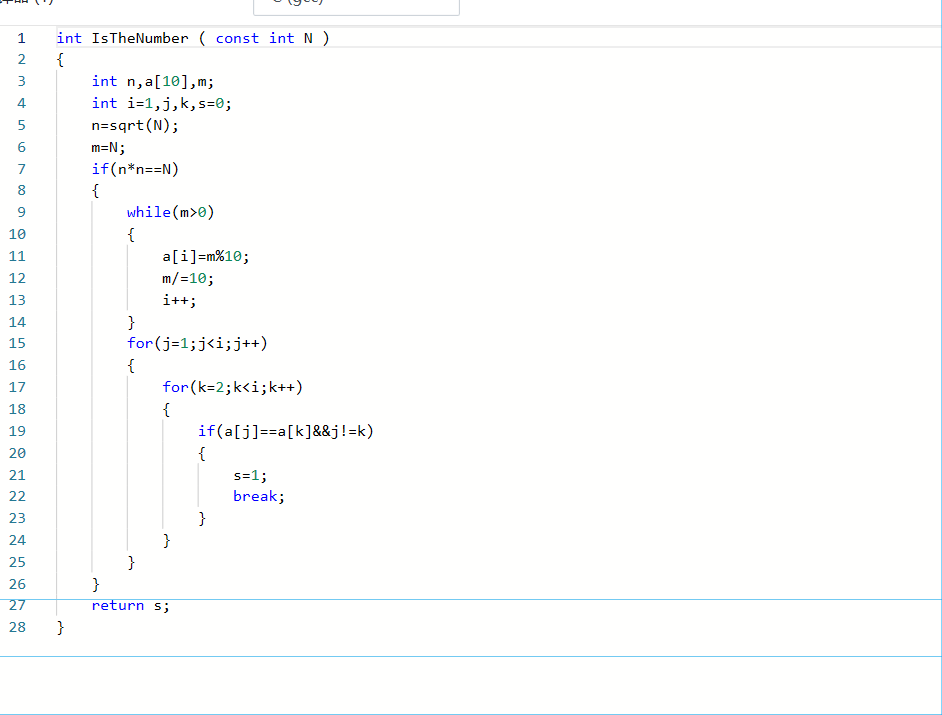Click the closing brace on line 25
This screenshot has width=942, height=715.
pos(131,563)
